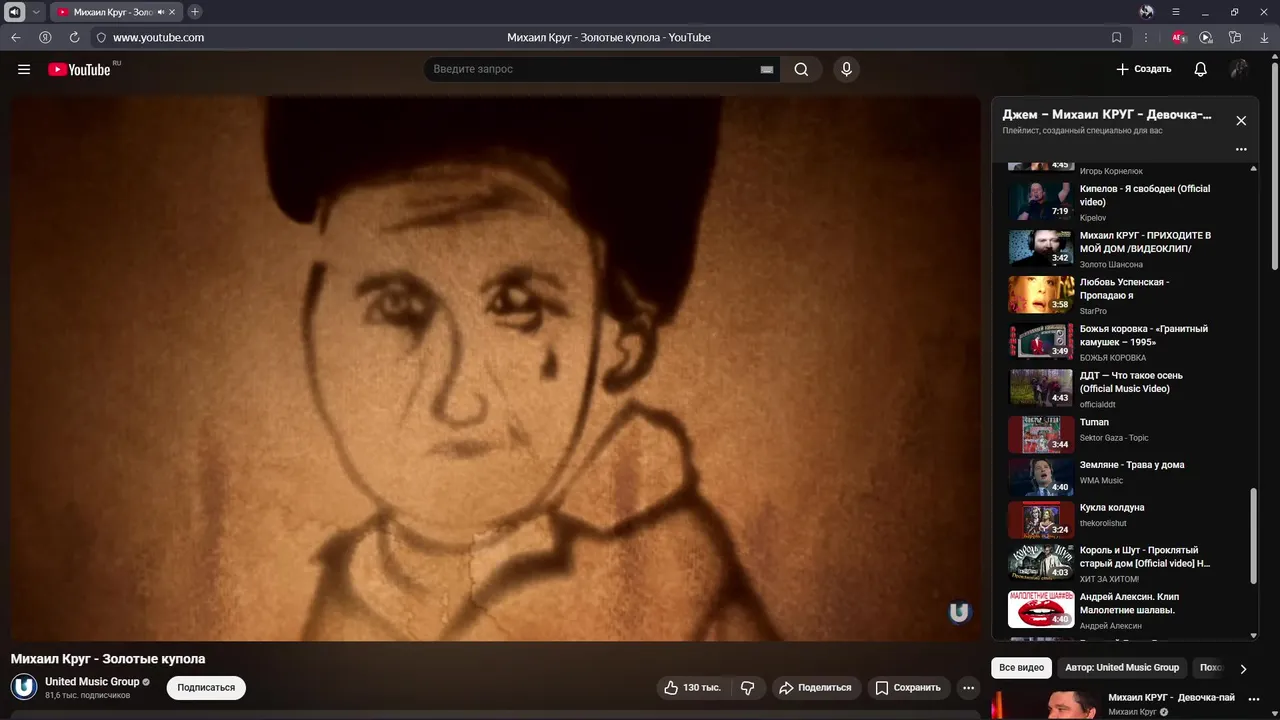Screen dimensions: 1280x720
Task: Open Андрей Алексин Малолетние шалавы title
Action: (x=1130, y=603)
